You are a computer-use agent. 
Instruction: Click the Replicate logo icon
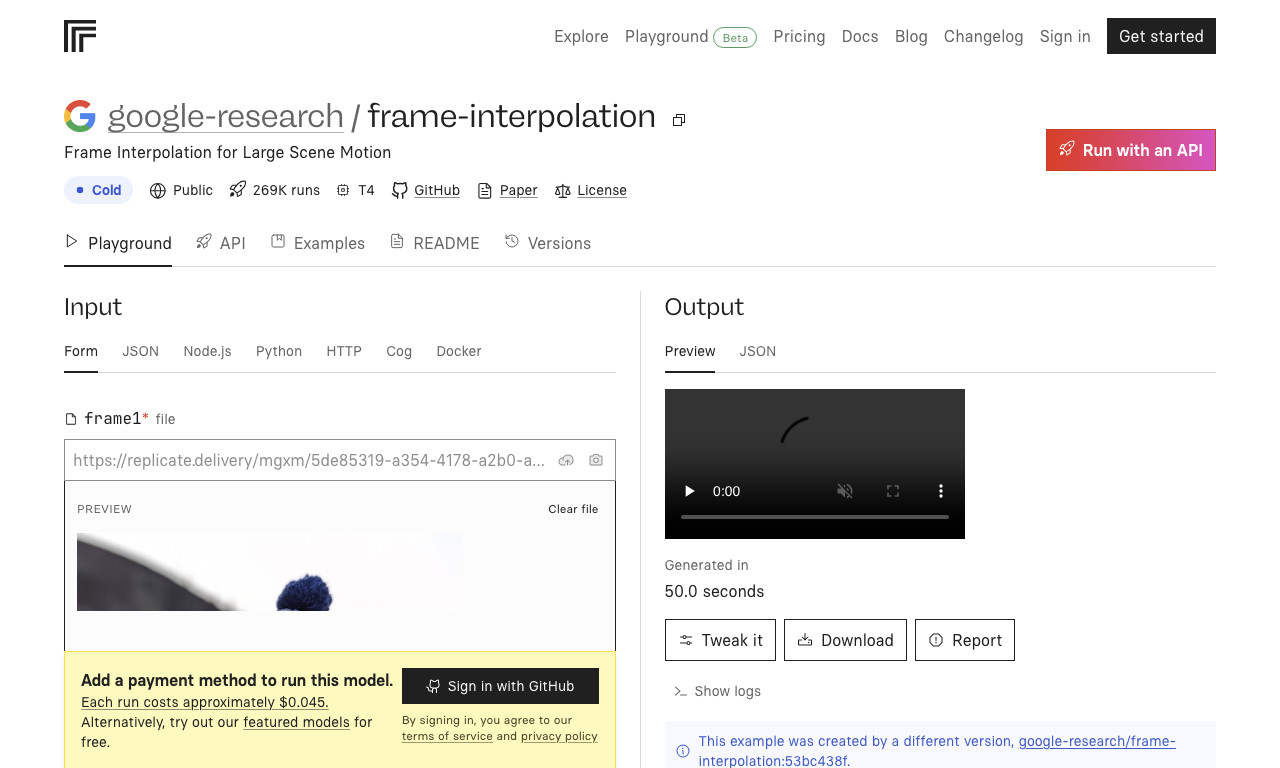(x=80, y=36)
